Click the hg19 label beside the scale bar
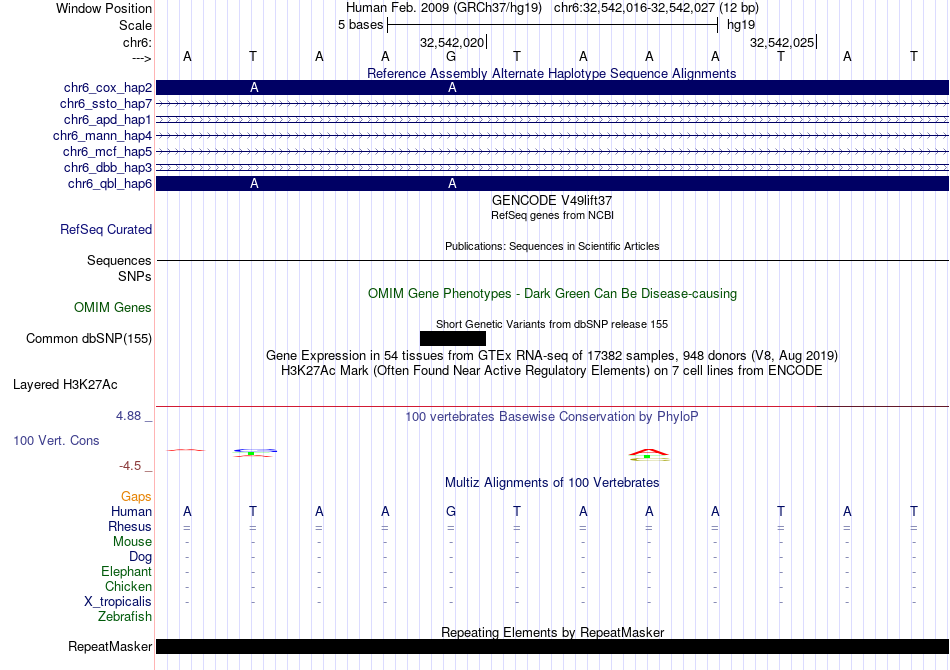The image size is (950, 670). click(x=741, y=25)
